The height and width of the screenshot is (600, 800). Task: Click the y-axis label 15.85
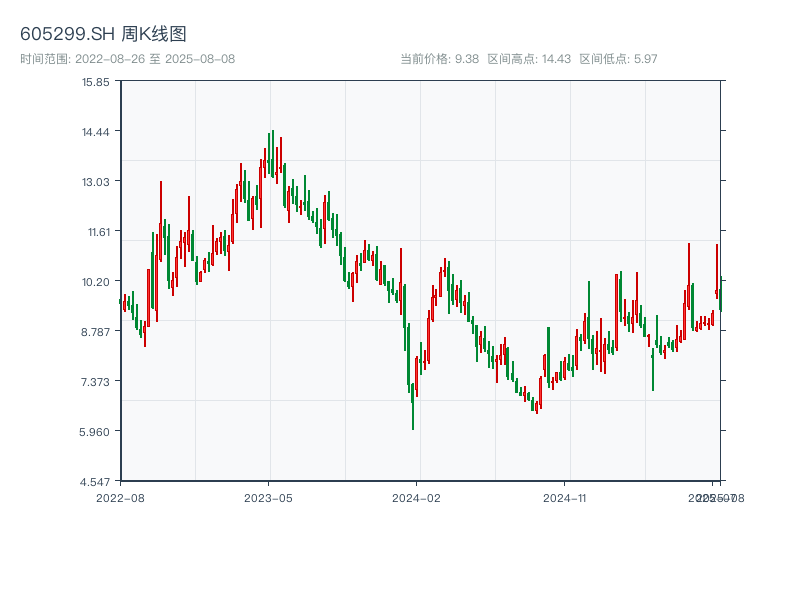pos(95,82)
